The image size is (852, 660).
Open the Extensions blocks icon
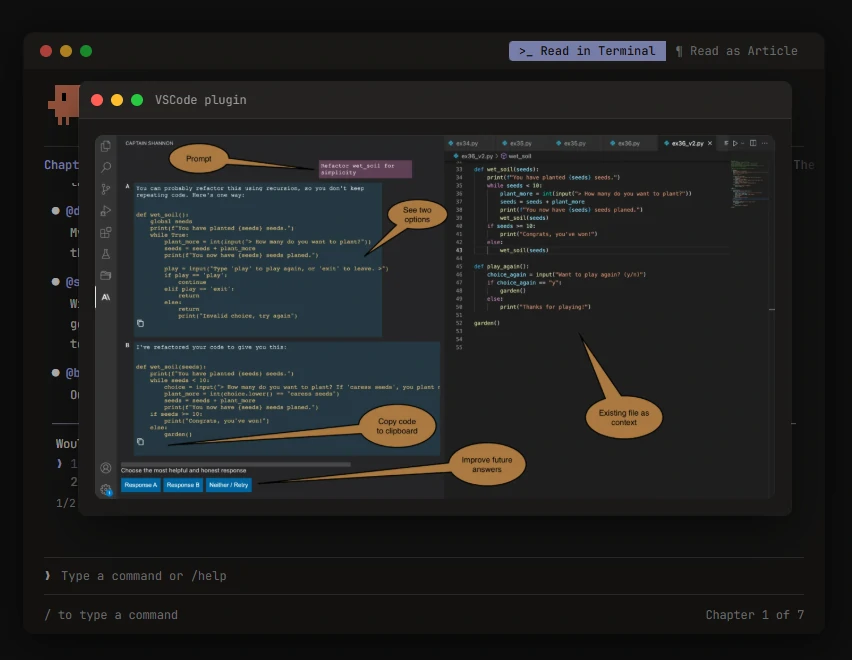[x=106, y=232]
